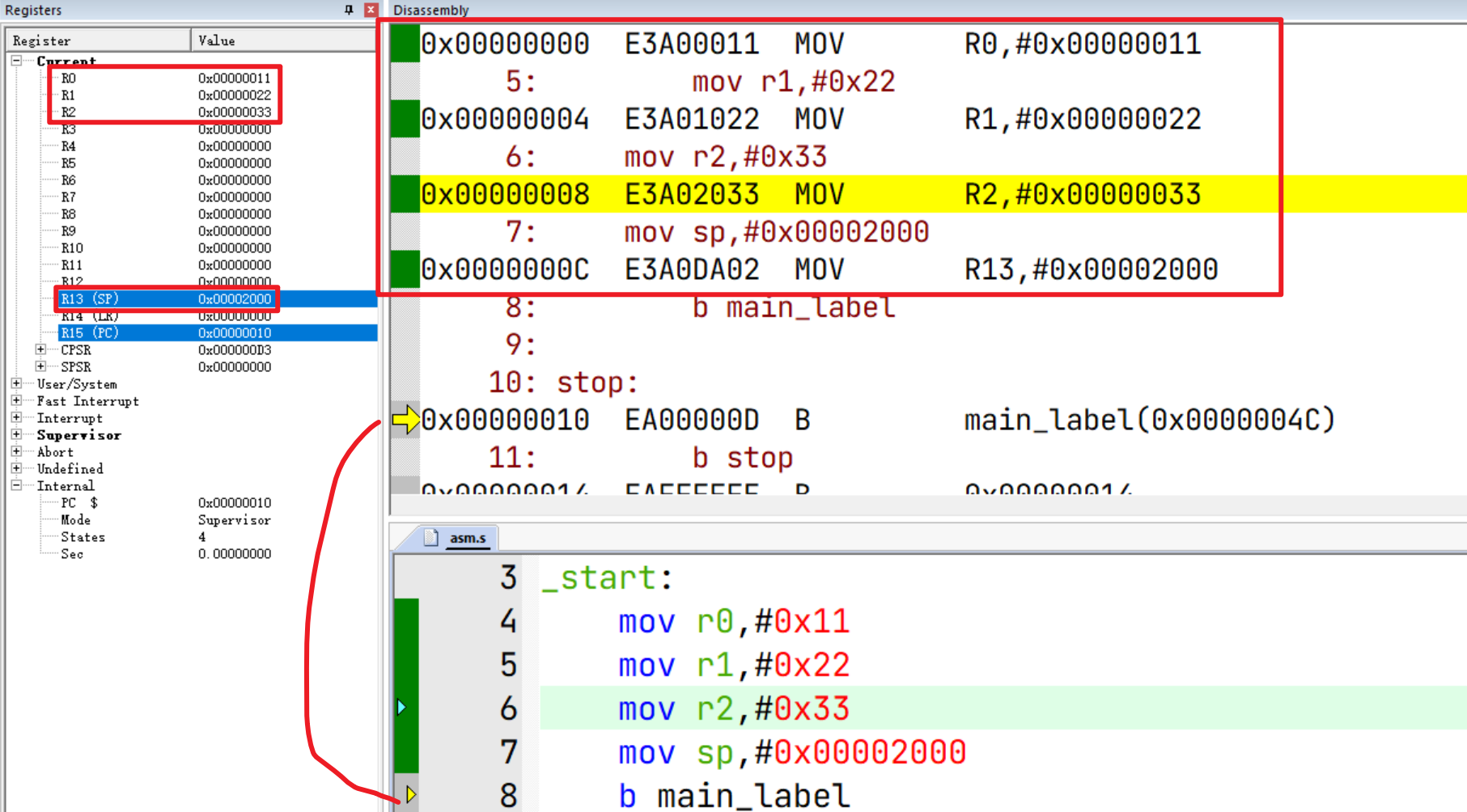The width and height of the screenshot is (1467, 812).
Task: Click highlighted disassembly line 0x00000008
Action: [x=943, y=194]
